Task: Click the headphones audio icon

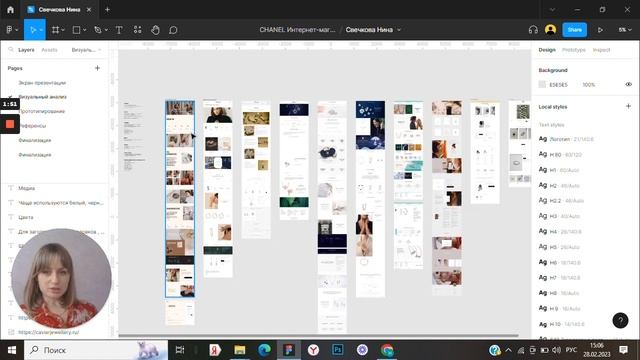Action: click(533, 30)
